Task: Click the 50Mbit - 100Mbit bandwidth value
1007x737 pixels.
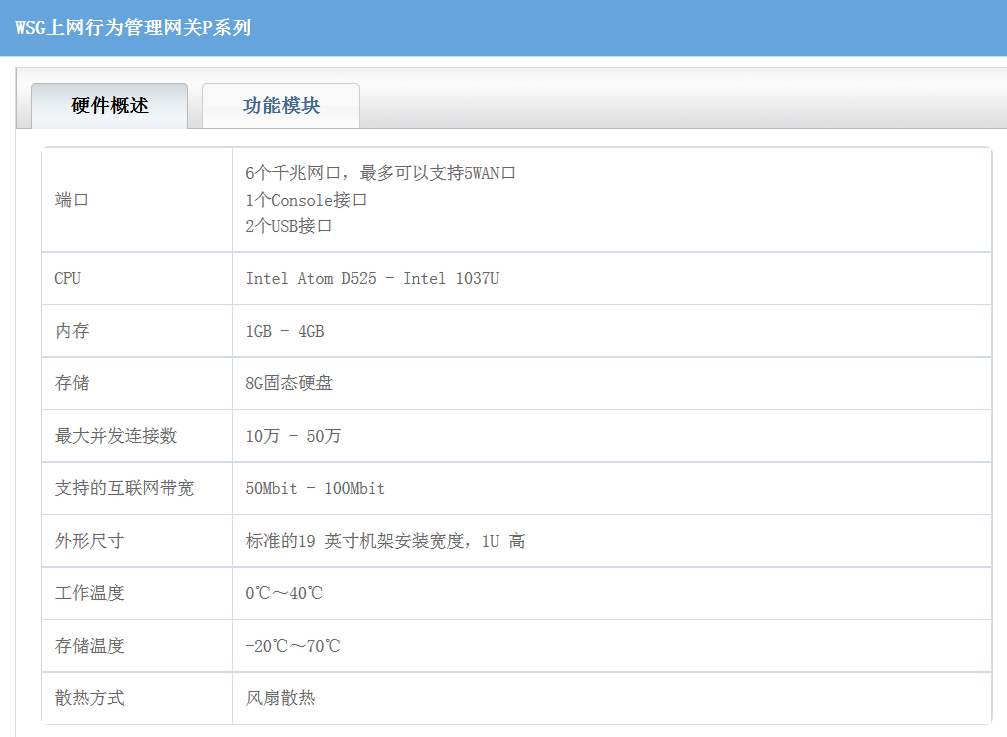Action: pos(315,488)
